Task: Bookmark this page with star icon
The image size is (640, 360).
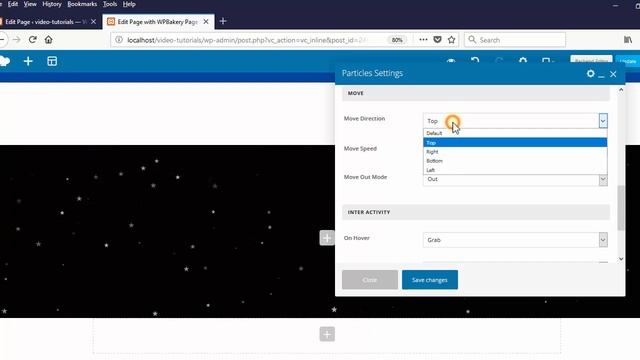Action: (451, 40)
